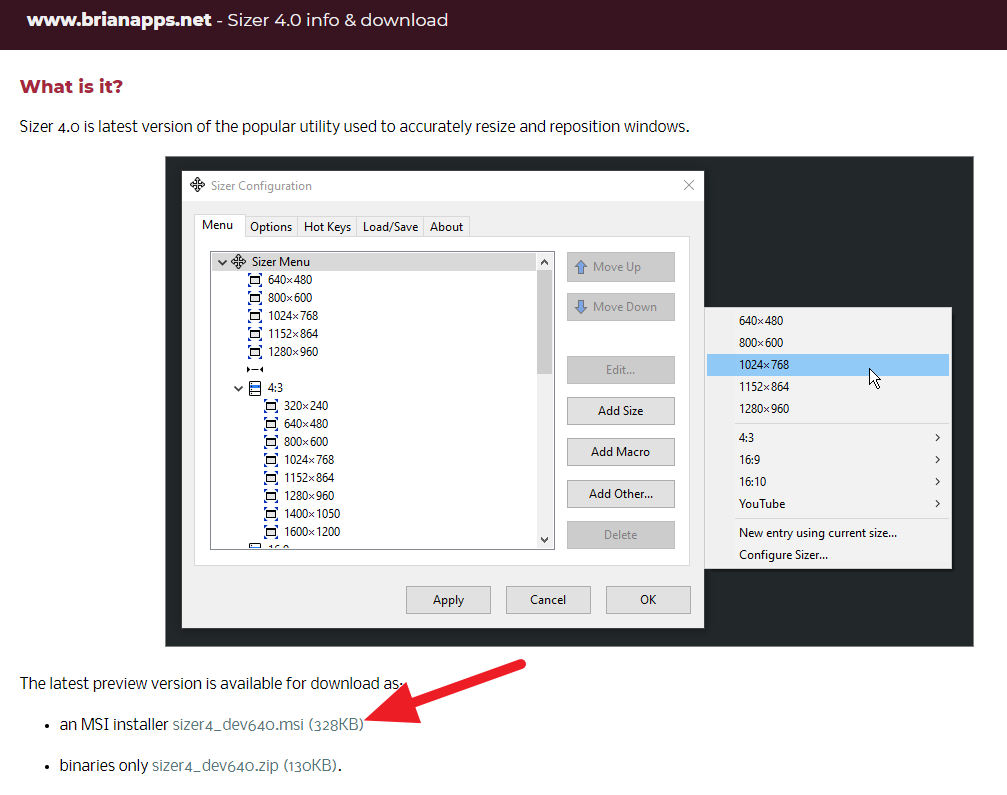Download sizer4_dev640.zip binaries link
This screenshot has height=795, width=1007.
click(244, 765)
